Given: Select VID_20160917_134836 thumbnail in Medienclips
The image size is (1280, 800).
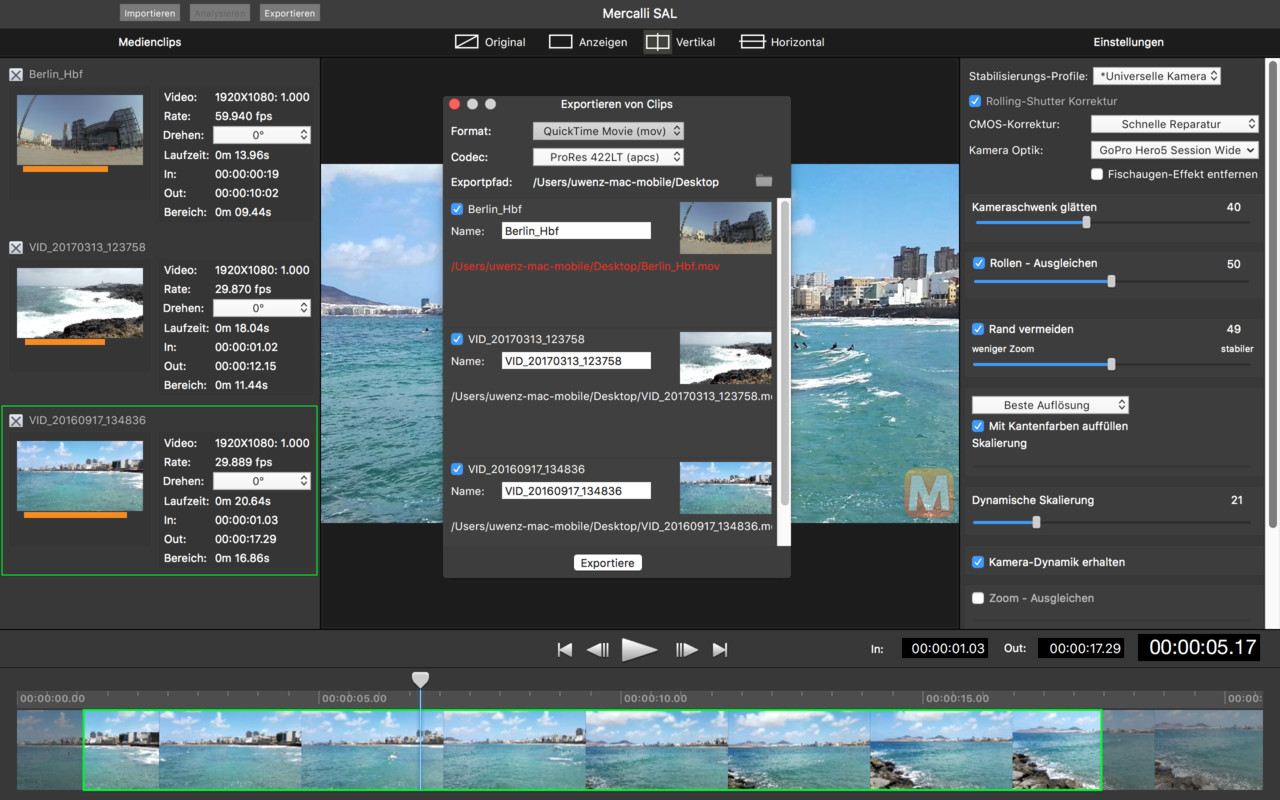Looking at the screenshot, I should coord(80,476).
